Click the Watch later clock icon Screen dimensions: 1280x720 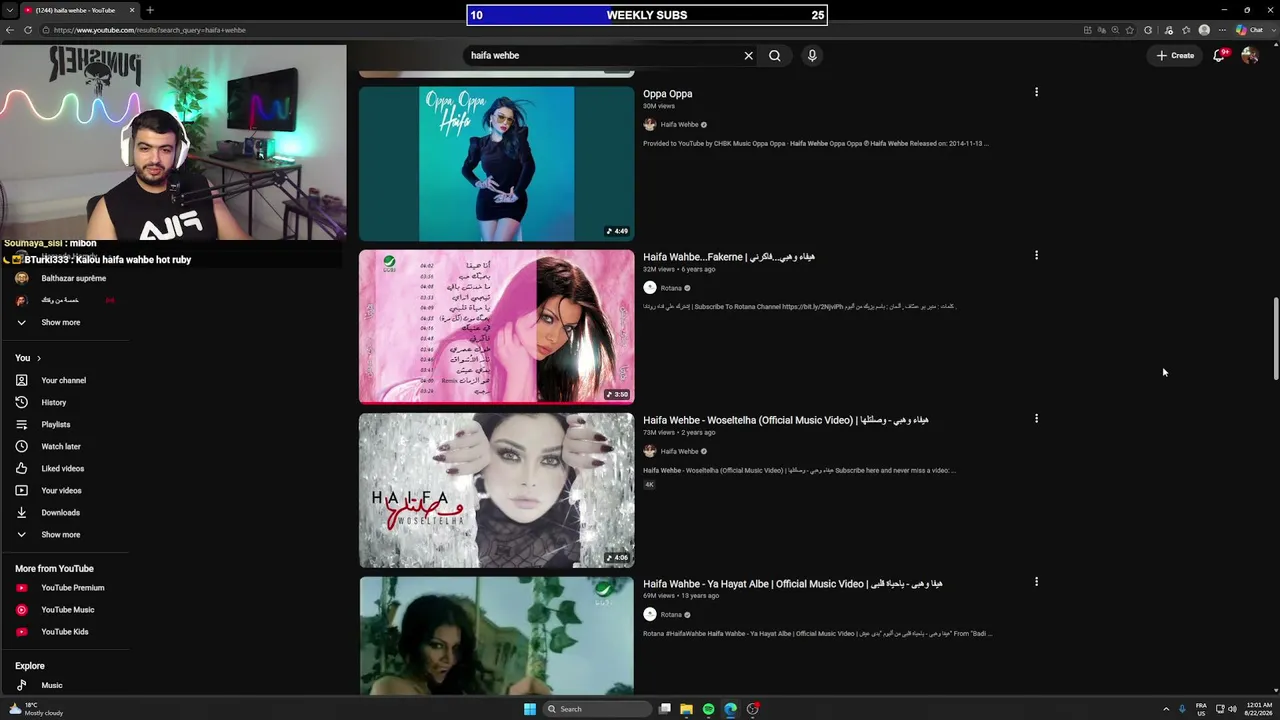[x=21, y=446]
